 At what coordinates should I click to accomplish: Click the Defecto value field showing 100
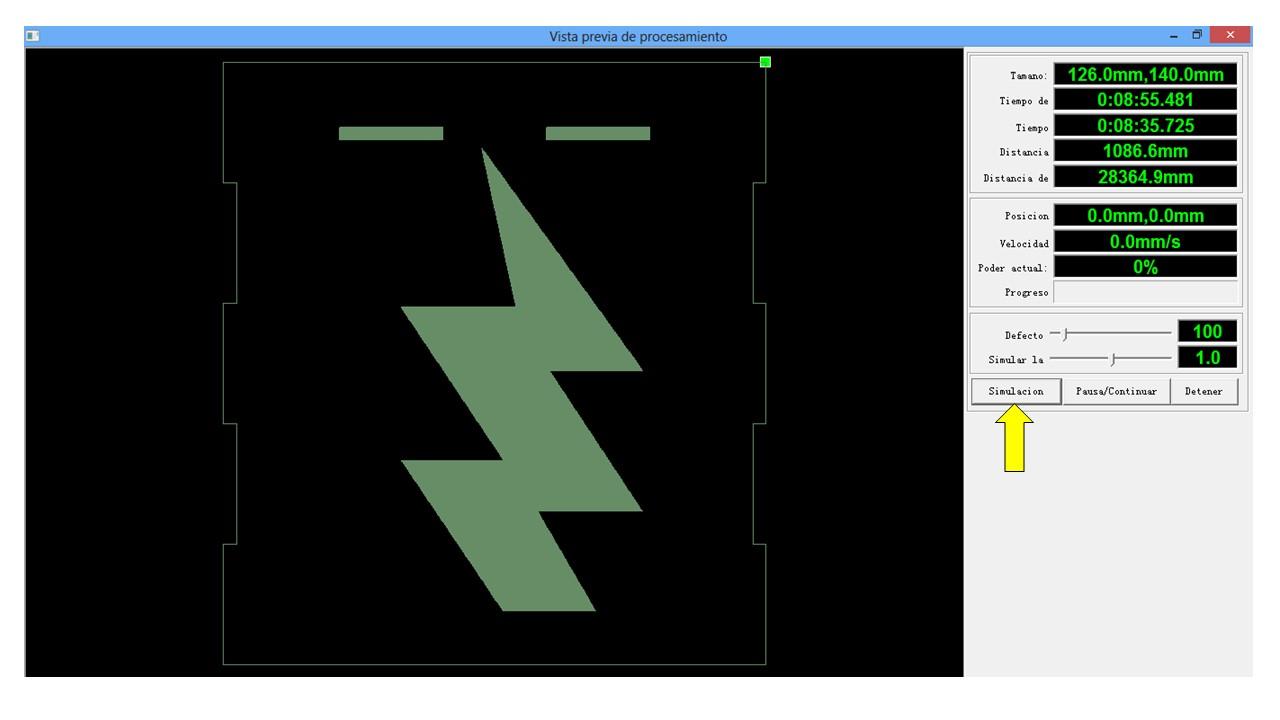pyautogui.click(x=1208, y=332)
